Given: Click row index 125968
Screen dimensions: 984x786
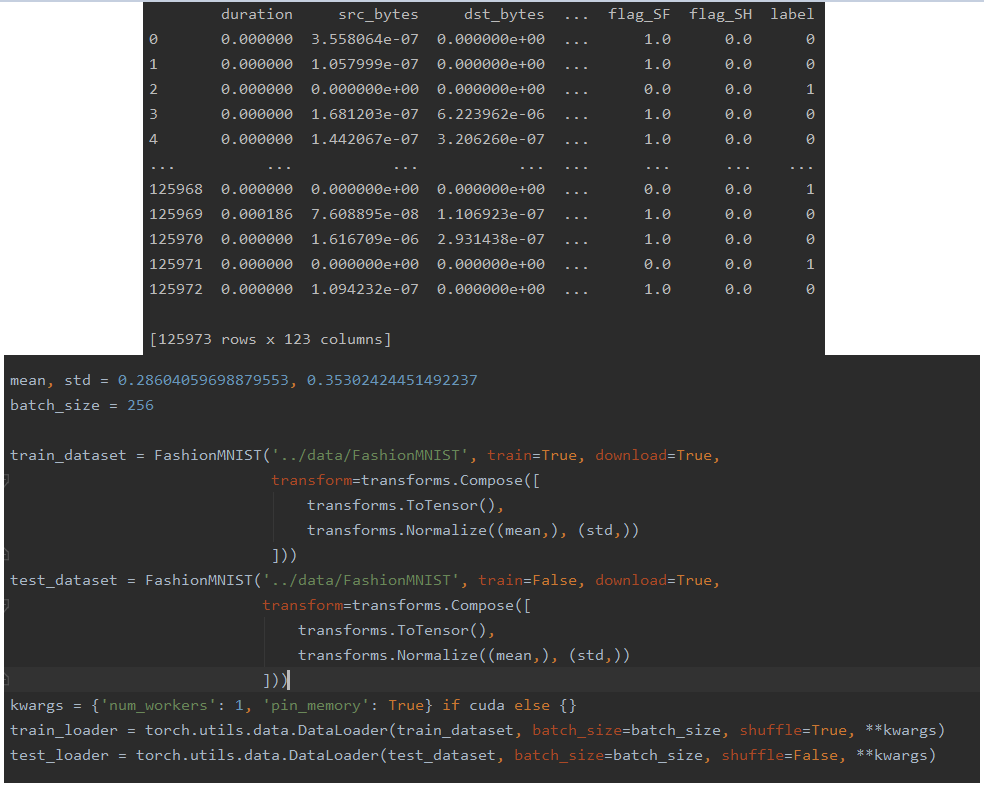Looking at the screenshot, I should pos(176,190).
